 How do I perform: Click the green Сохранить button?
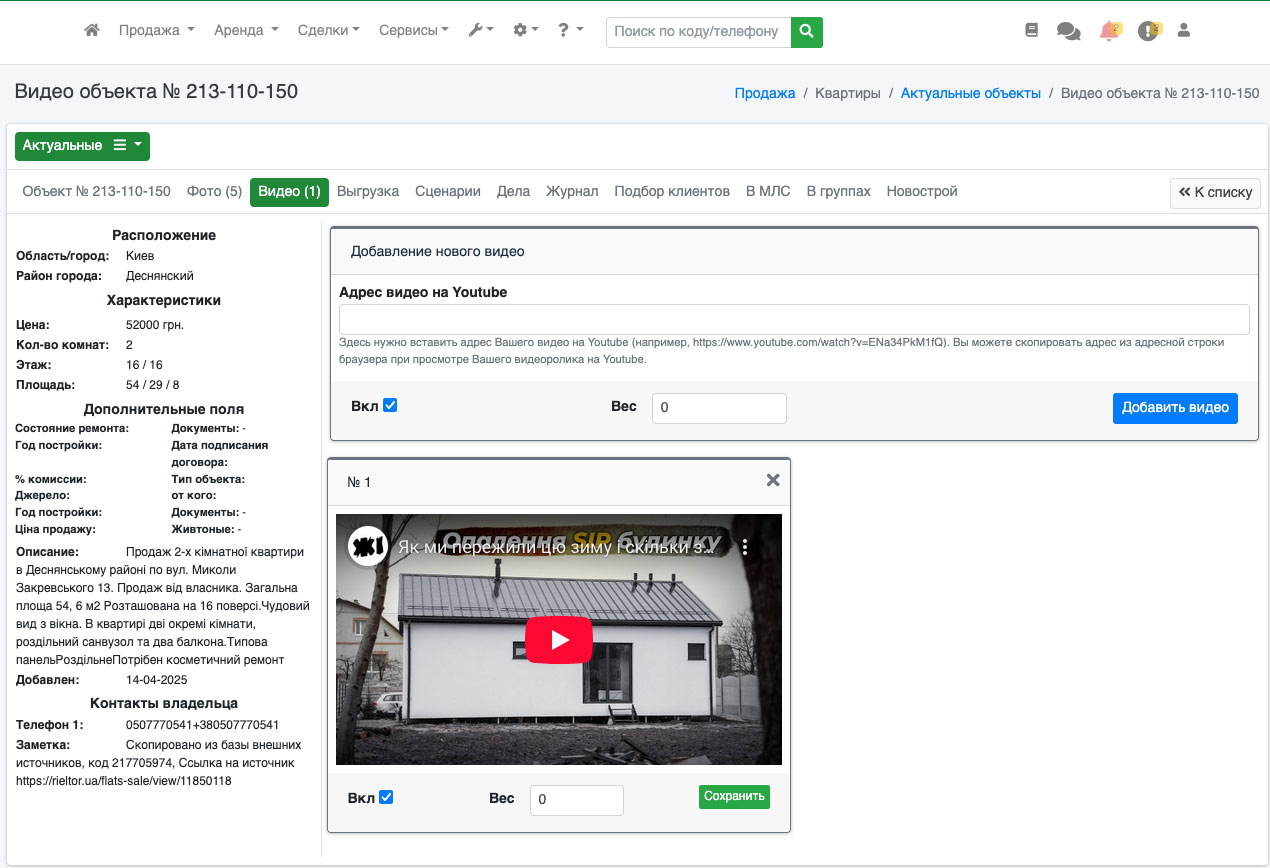734,797
